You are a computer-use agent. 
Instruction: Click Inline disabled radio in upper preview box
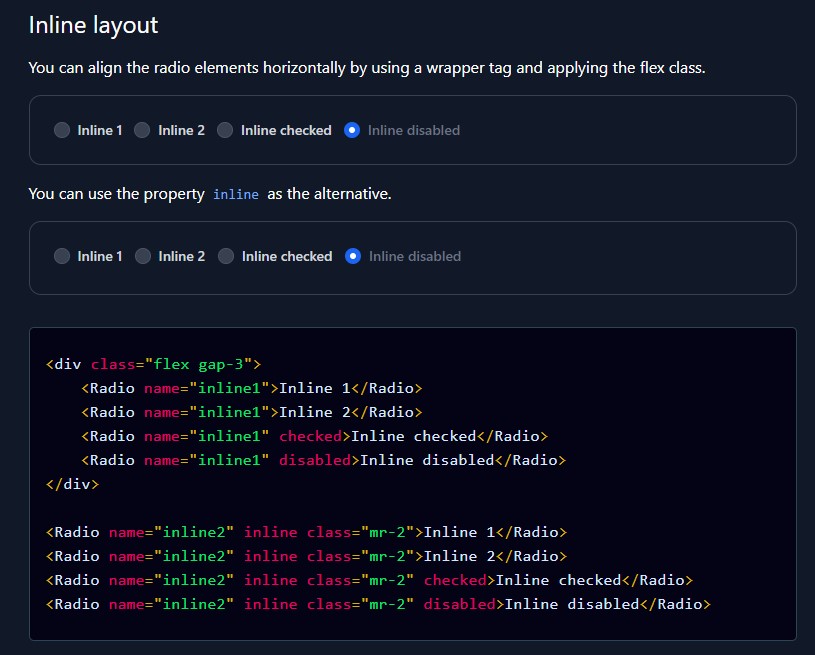click(x=352, y=130)
